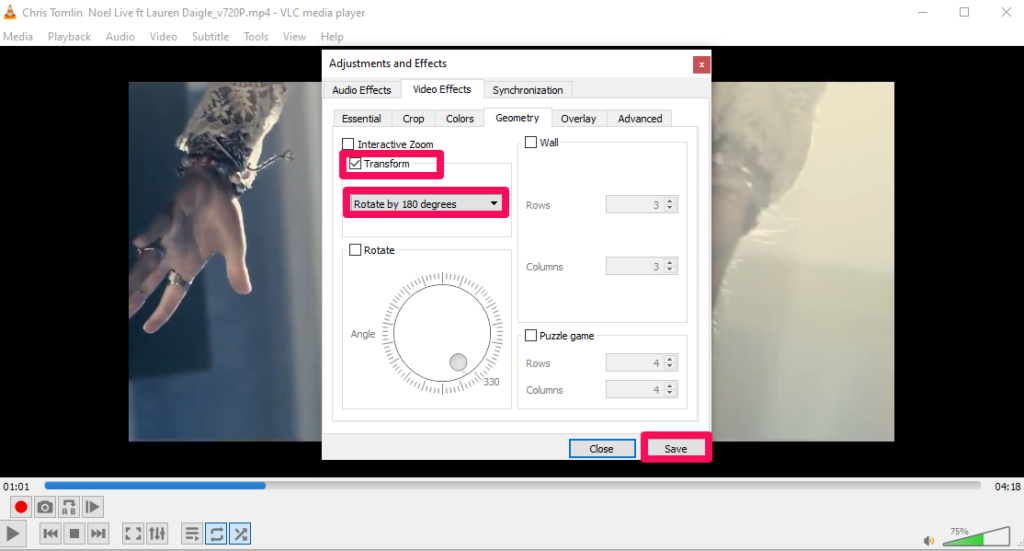Open the Rotate by 180 degrees dropdown
Image resolution: width=1024 pixels, height=551 pixels.
(426, 204)
